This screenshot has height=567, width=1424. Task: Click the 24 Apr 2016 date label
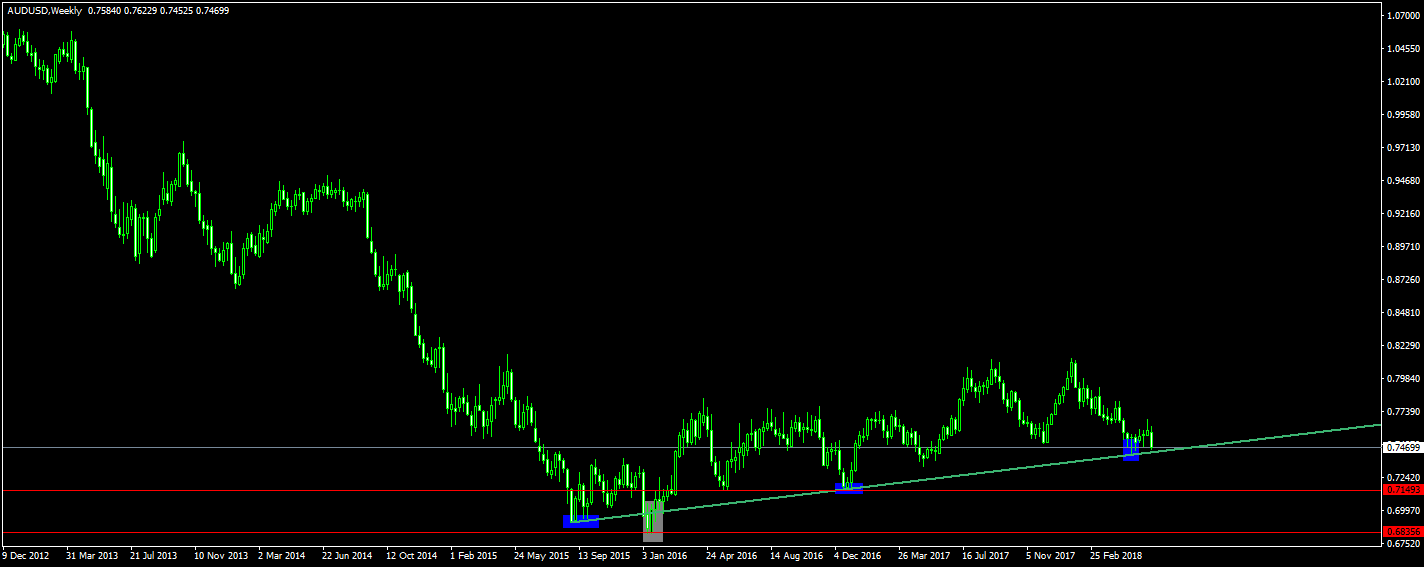733,553
